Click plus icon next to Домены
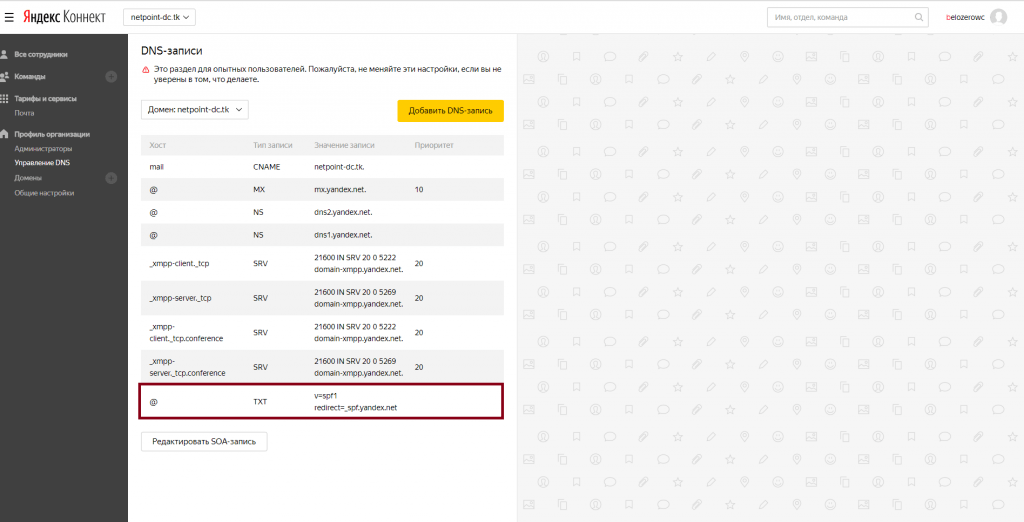 tap(111, 178)
